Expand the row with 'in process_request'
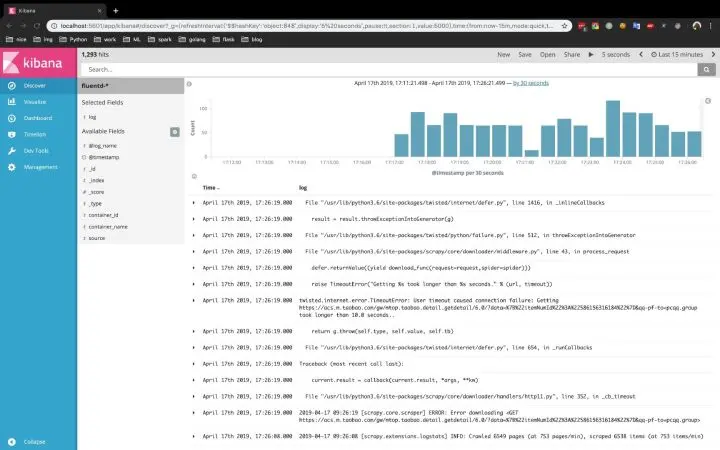 (193, 252)
